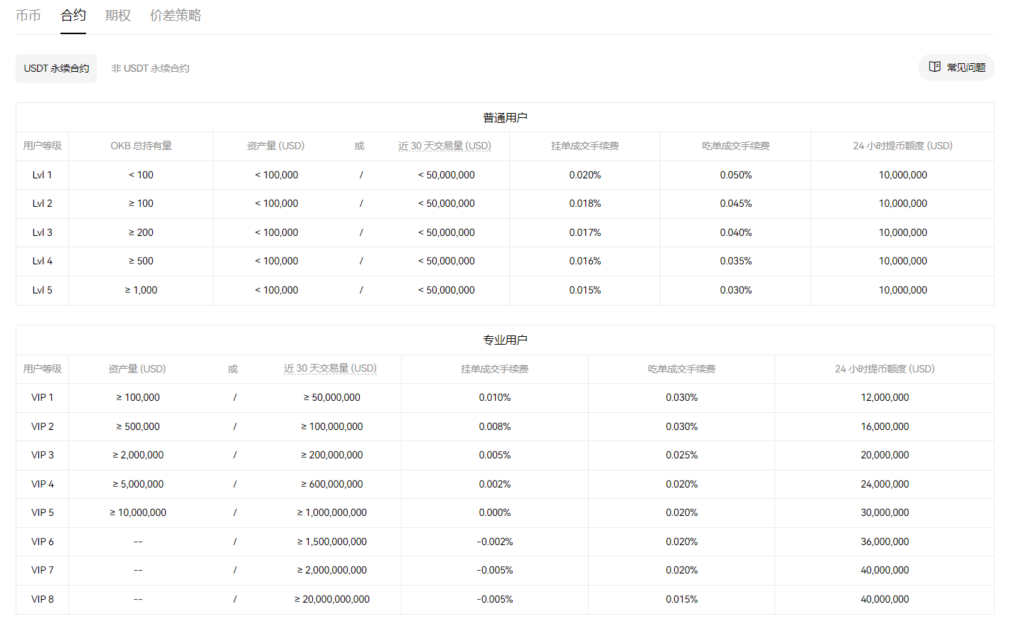Select the Lvl 4 row label

tap(42, 261)
